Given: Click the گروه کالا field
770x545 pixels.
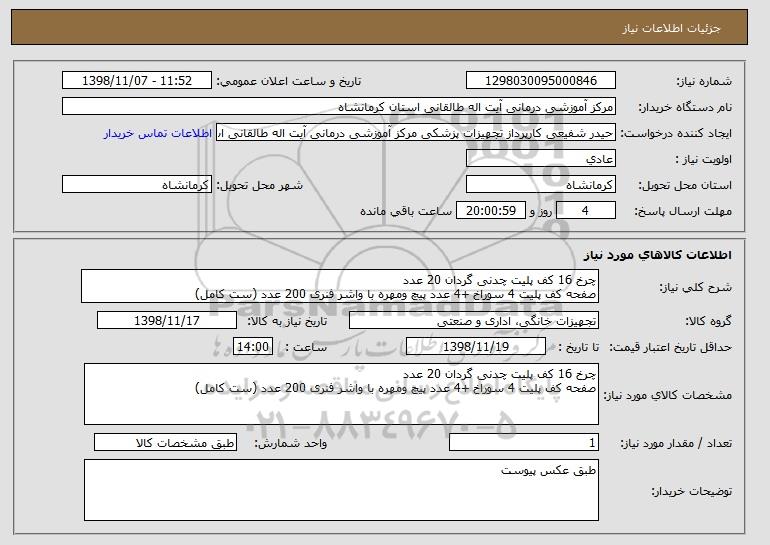Looking at the screenshot, I should (x=474, y=321).
